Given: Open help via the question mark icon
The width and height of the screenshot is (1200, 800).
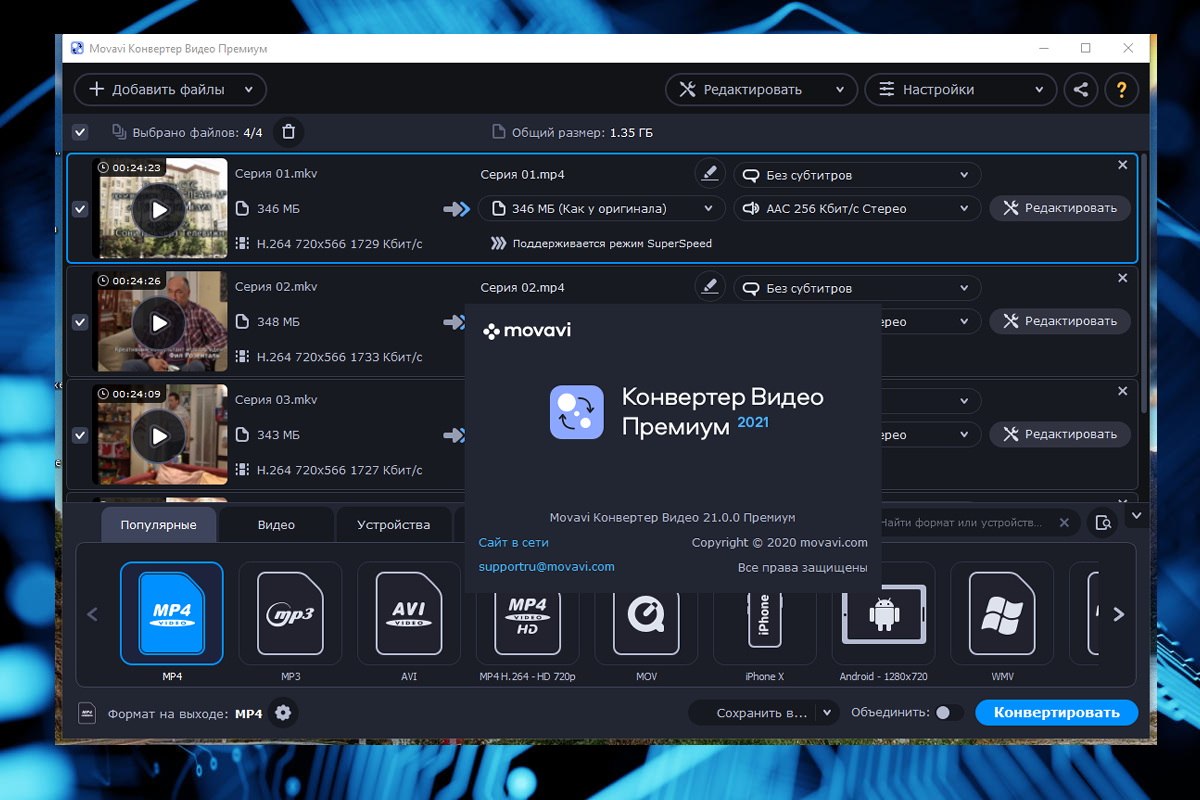Looking at the screenshot, I should [x=1122, y=89].
